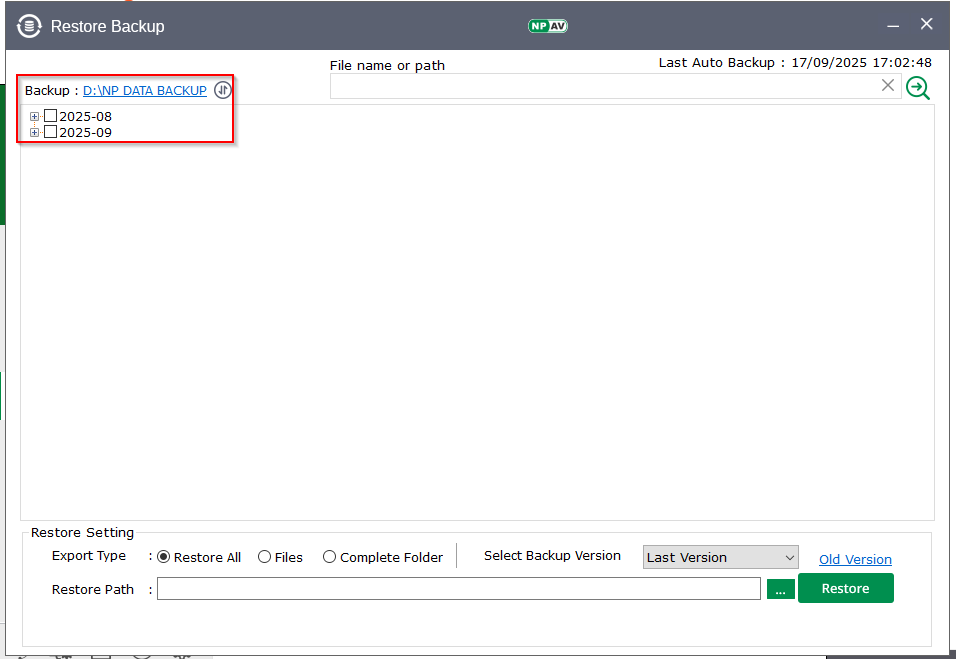Expand the 2025-09 backup folder node
This screenshot has width=956, height=659.
35,132
